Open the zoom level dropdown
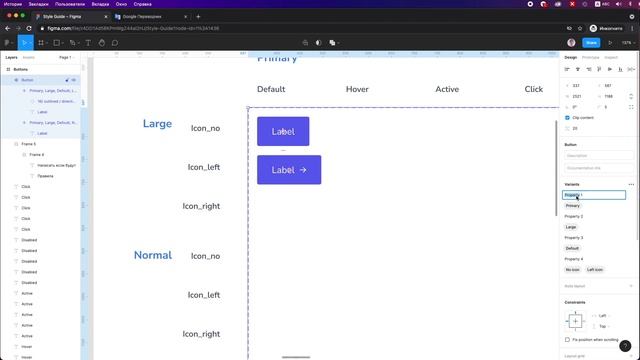 point(628,43)
